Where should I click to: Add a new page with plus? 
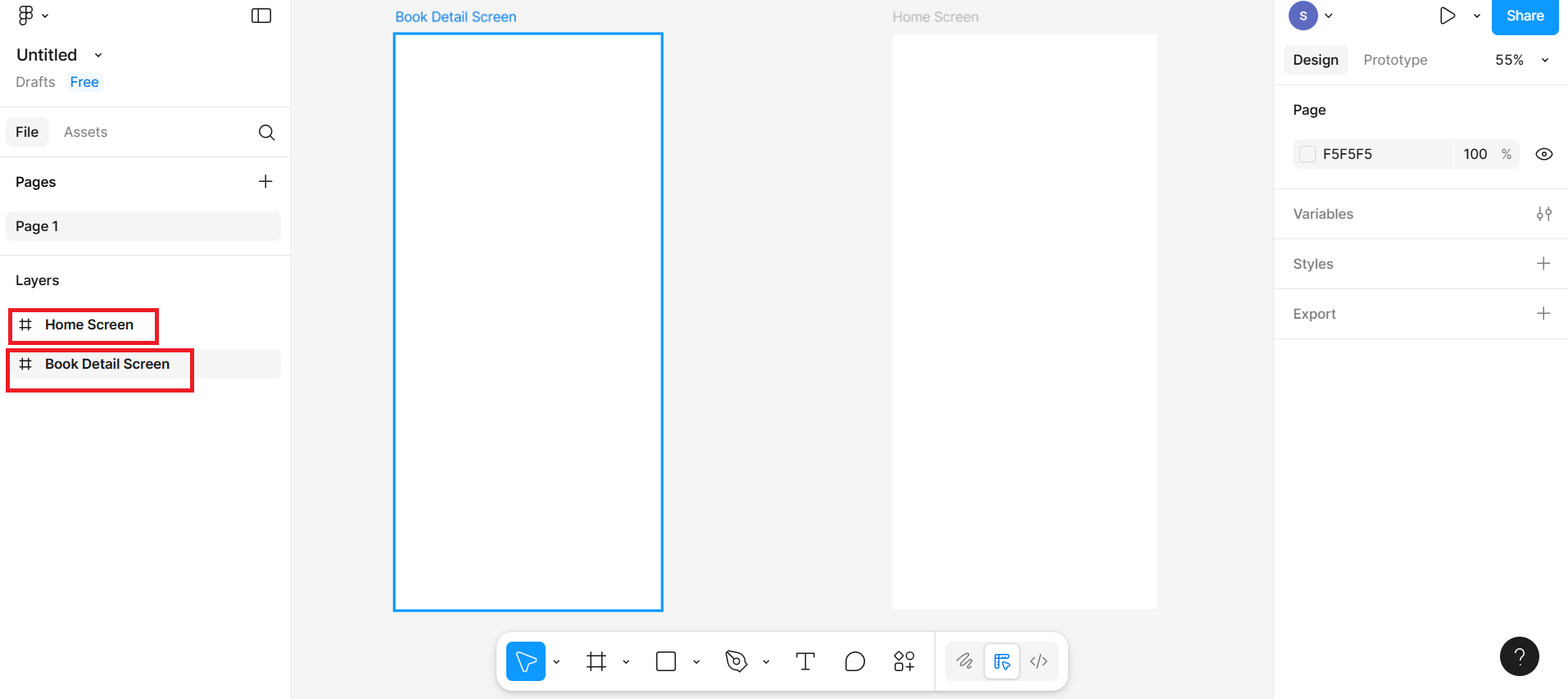pos(265,181)
